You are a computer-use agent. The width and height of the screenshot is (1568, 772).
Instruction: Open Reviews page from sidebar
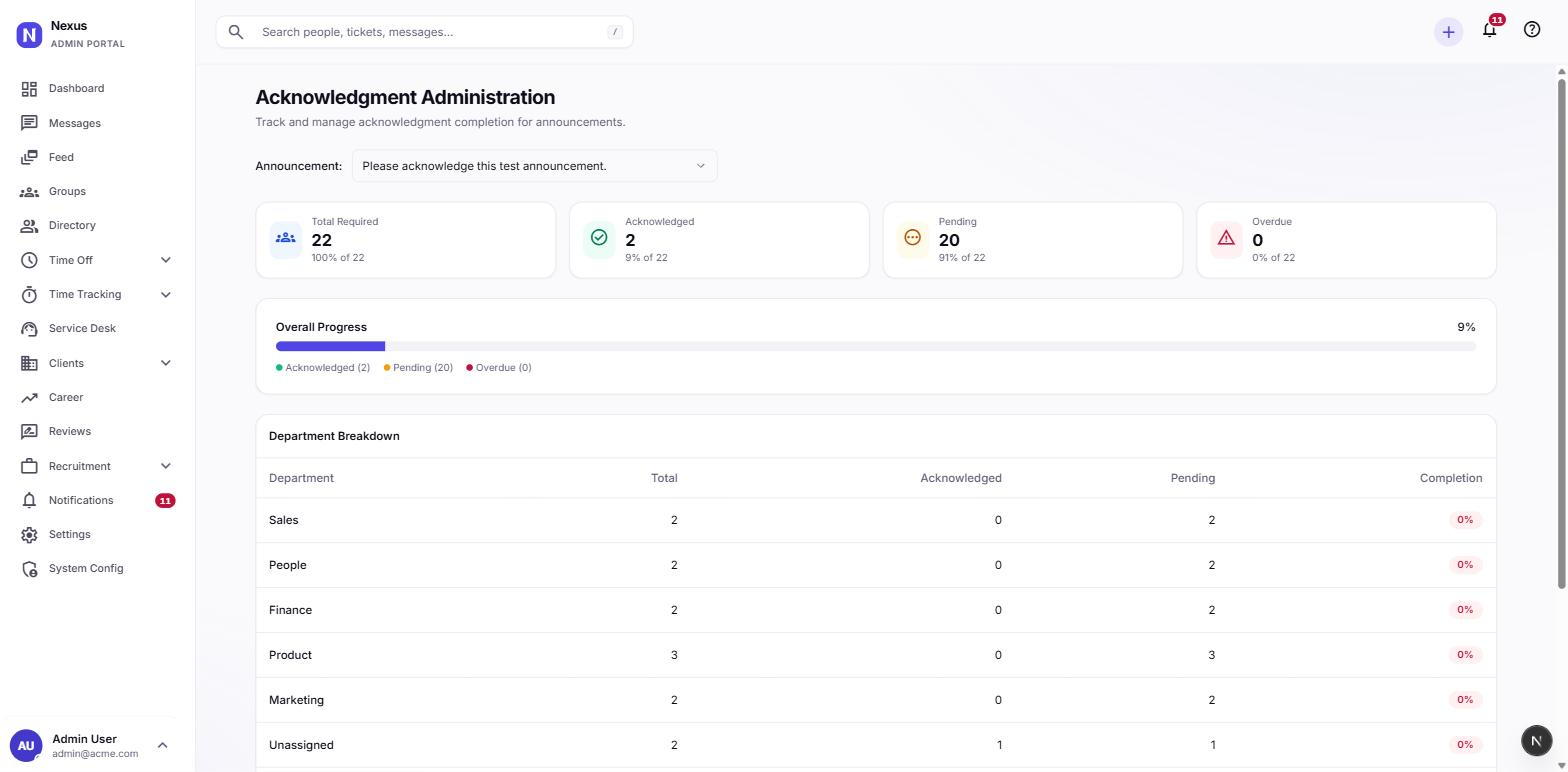[x=97, y=431]
